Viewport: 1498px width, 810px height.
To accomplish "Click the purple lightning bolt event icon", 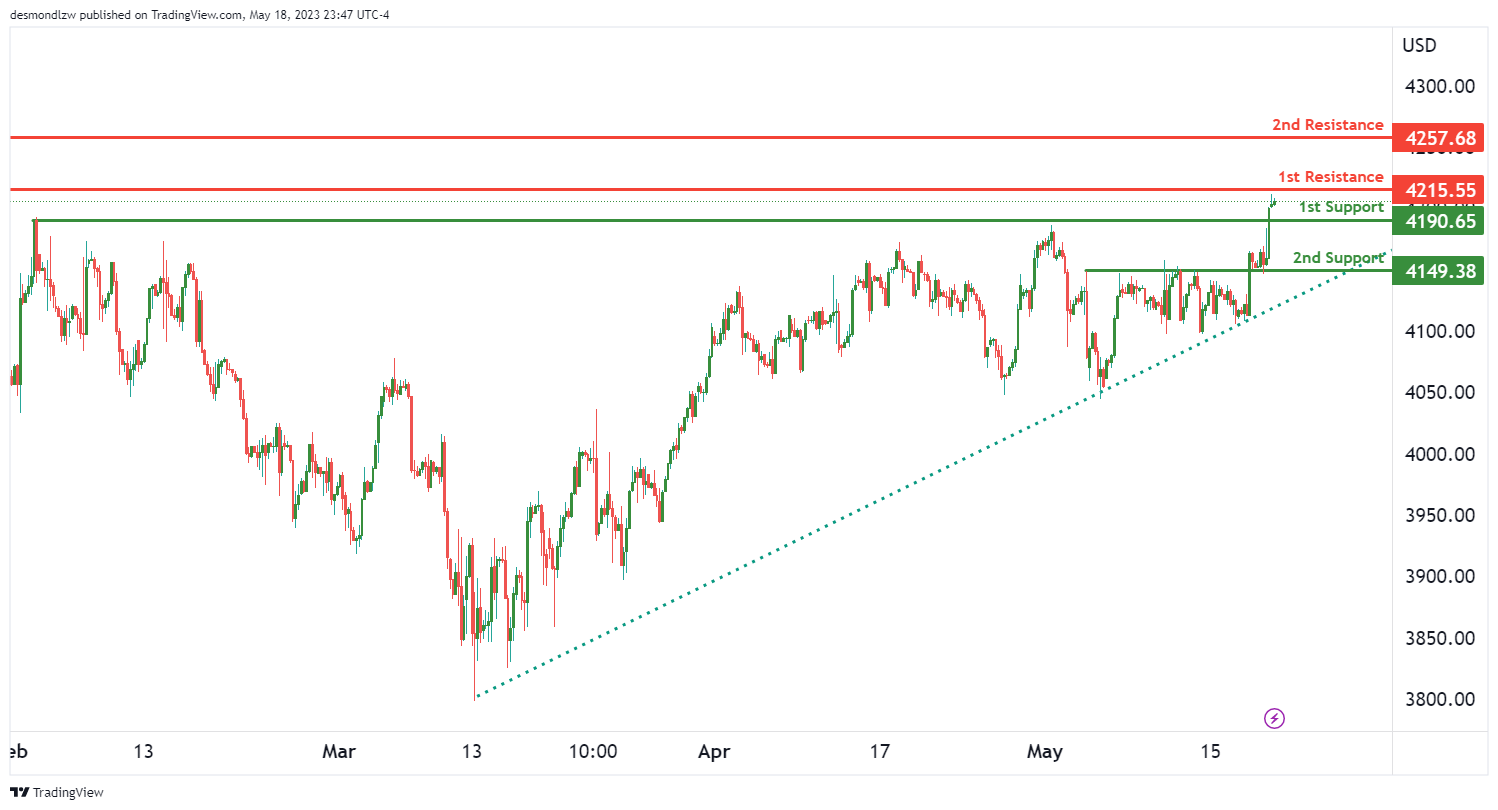I will pos(1275,718).
